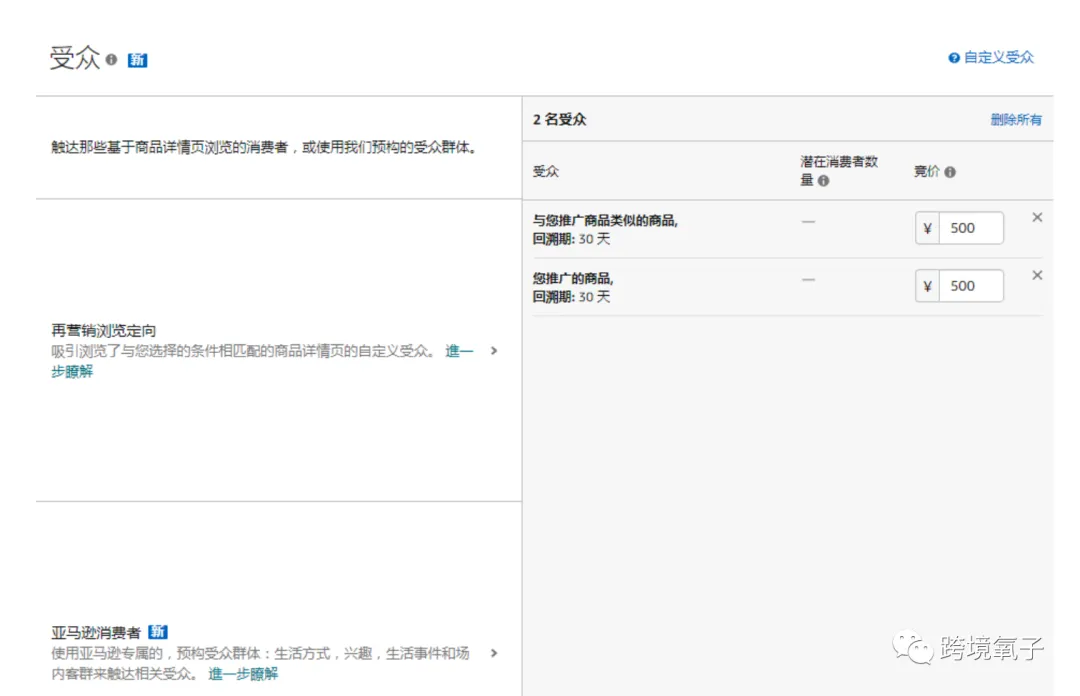Click the 2 名受众 count label
This screenshot has height=696, width=1080.
click(559, 120)
